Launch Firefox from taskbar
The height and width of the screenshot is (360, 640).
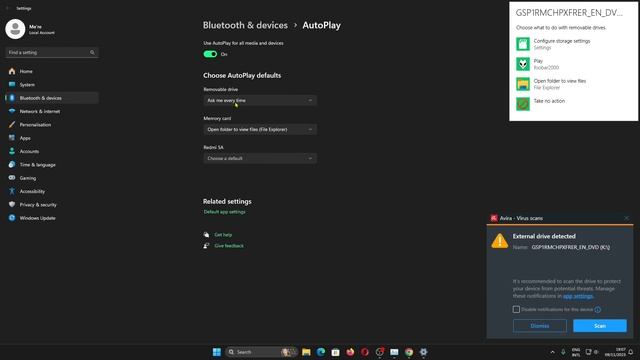click(x=350, y=352)
